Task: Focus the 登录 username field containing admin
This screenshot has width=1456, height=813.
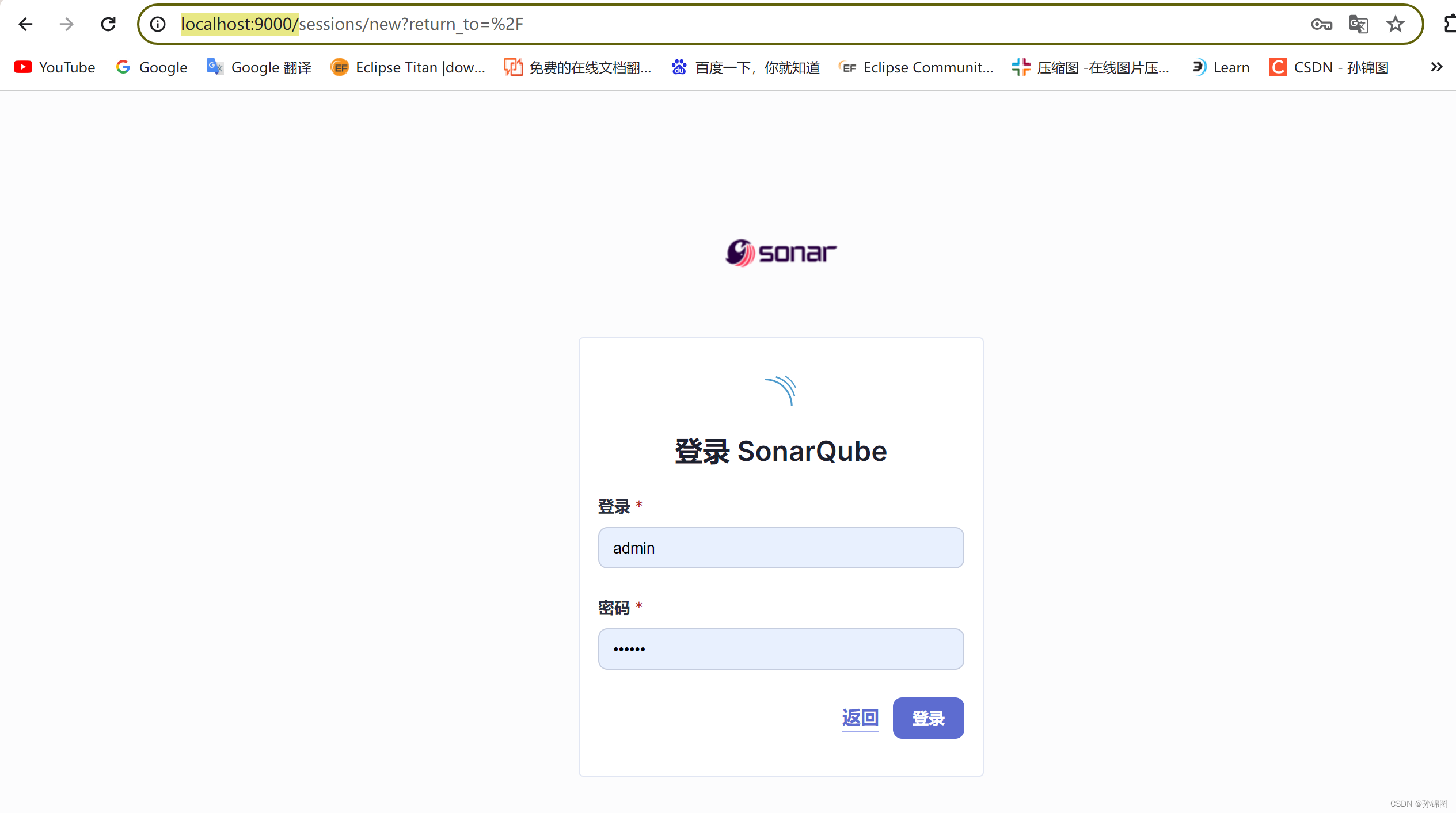Action: 781,548
